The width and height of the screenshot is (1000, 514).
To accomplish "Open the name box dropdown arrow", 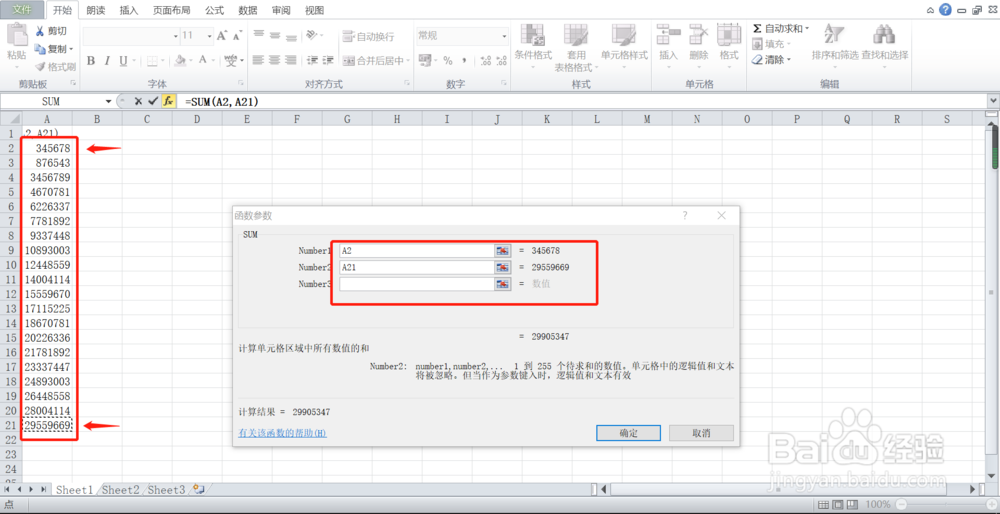I will pyautogui.click(x=108, y=101).
